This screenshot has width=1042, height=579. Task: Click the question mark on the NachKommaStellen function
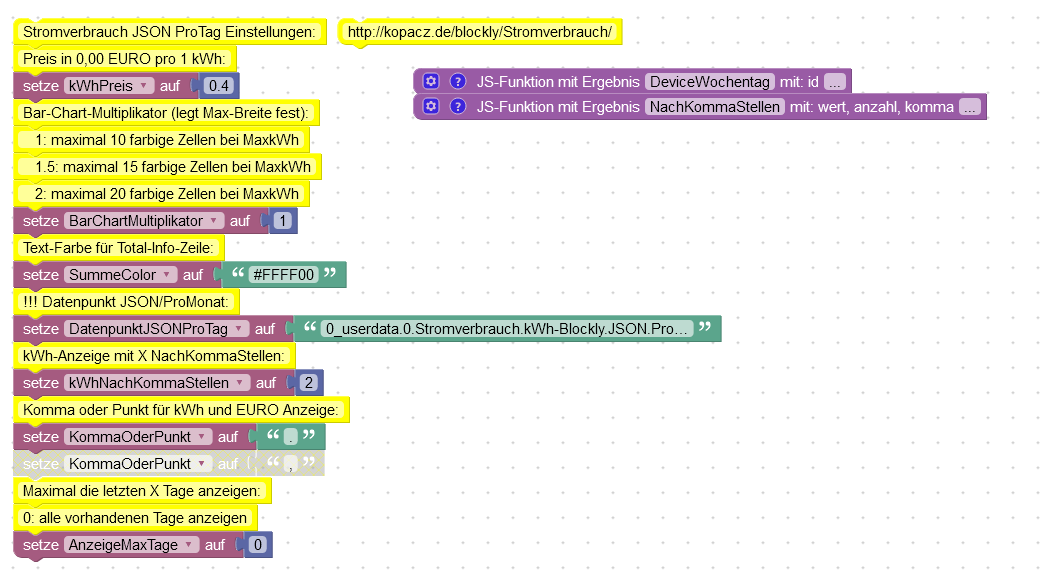point(458,106)
